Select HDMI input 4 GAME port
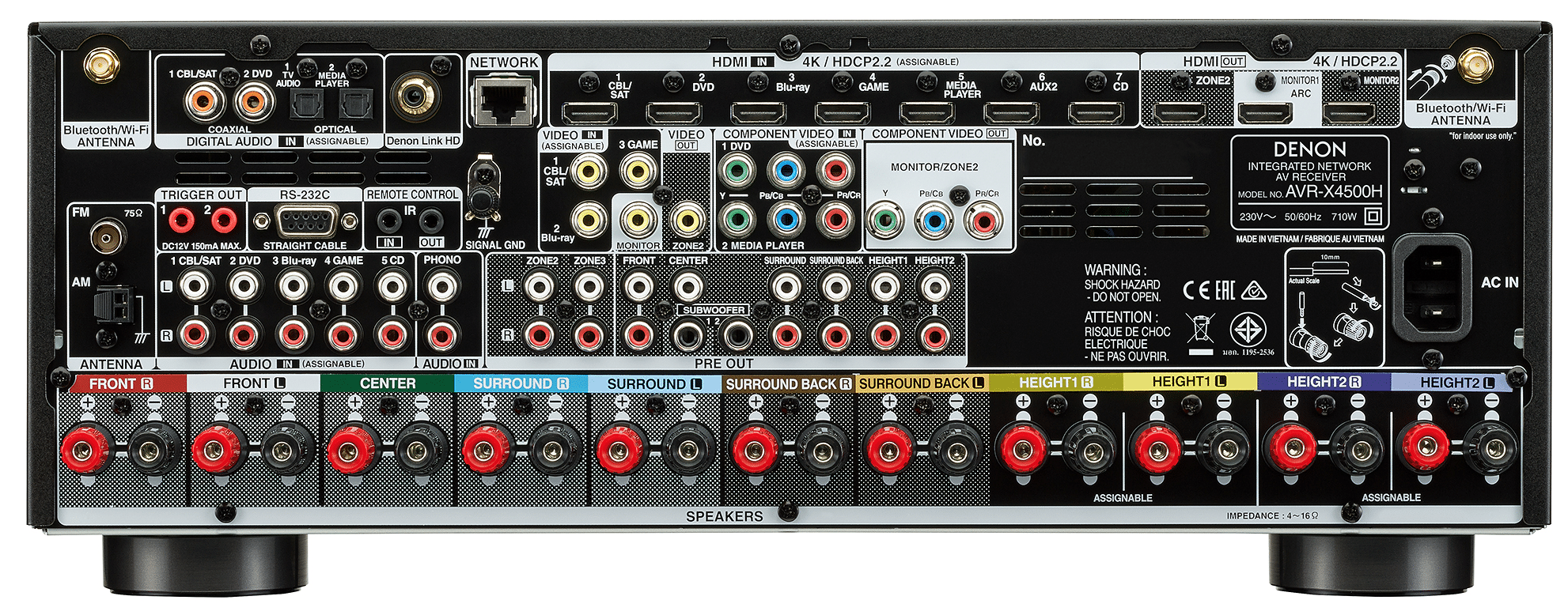Image resolution: width=1568 pixels, height=615 pixels. [x=843, y=114]
